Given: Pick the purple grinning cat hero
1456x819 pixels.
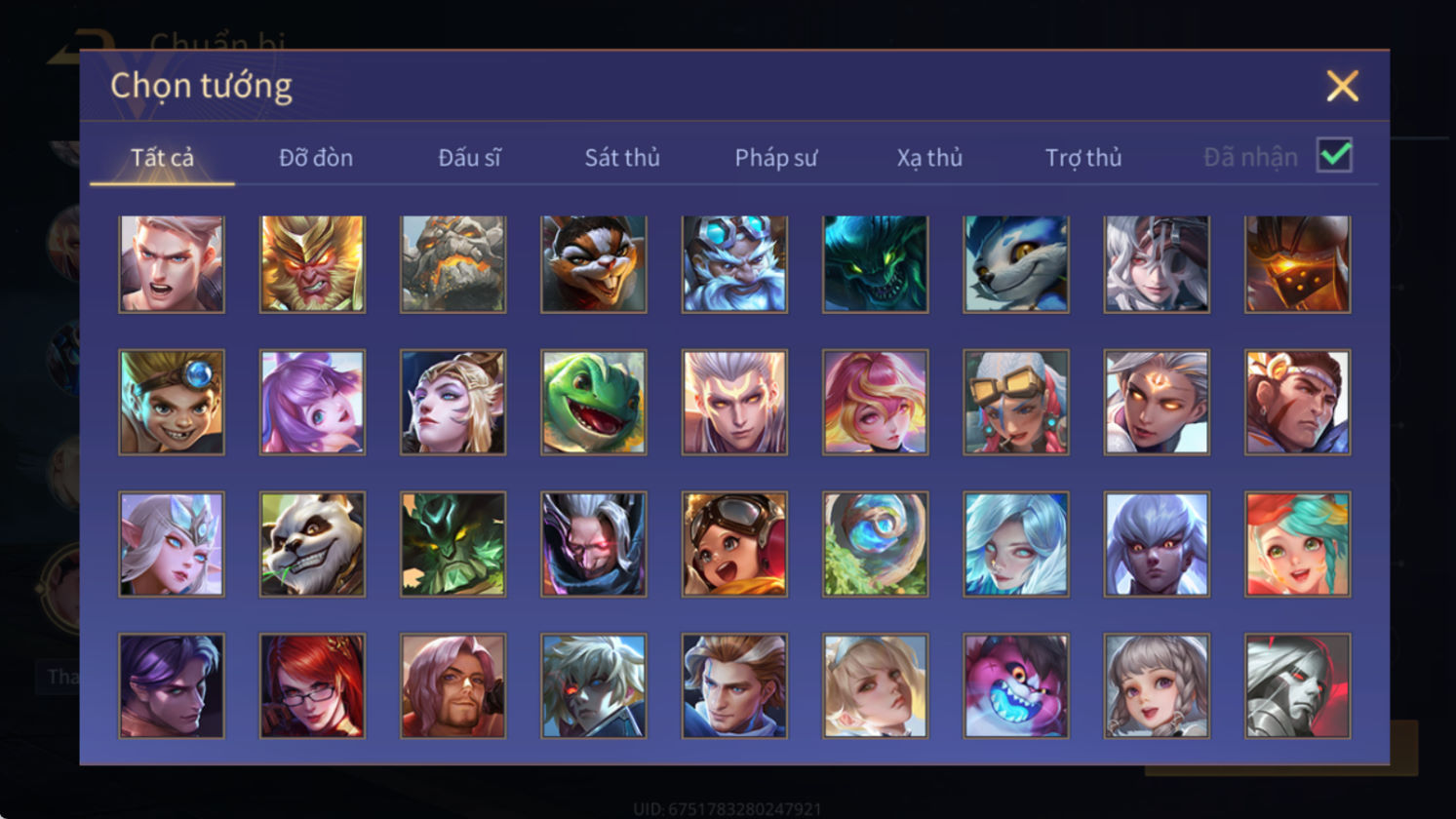Looking at the screenshot, I should coord(1015,685).
